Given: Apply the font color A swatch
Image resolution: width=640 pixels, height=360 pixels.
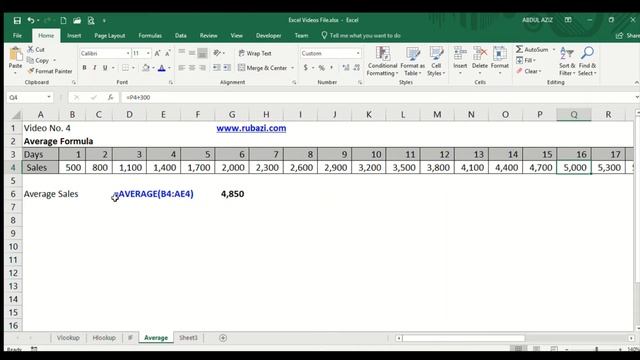Looking at the screenshot, I should coord(162,68).
